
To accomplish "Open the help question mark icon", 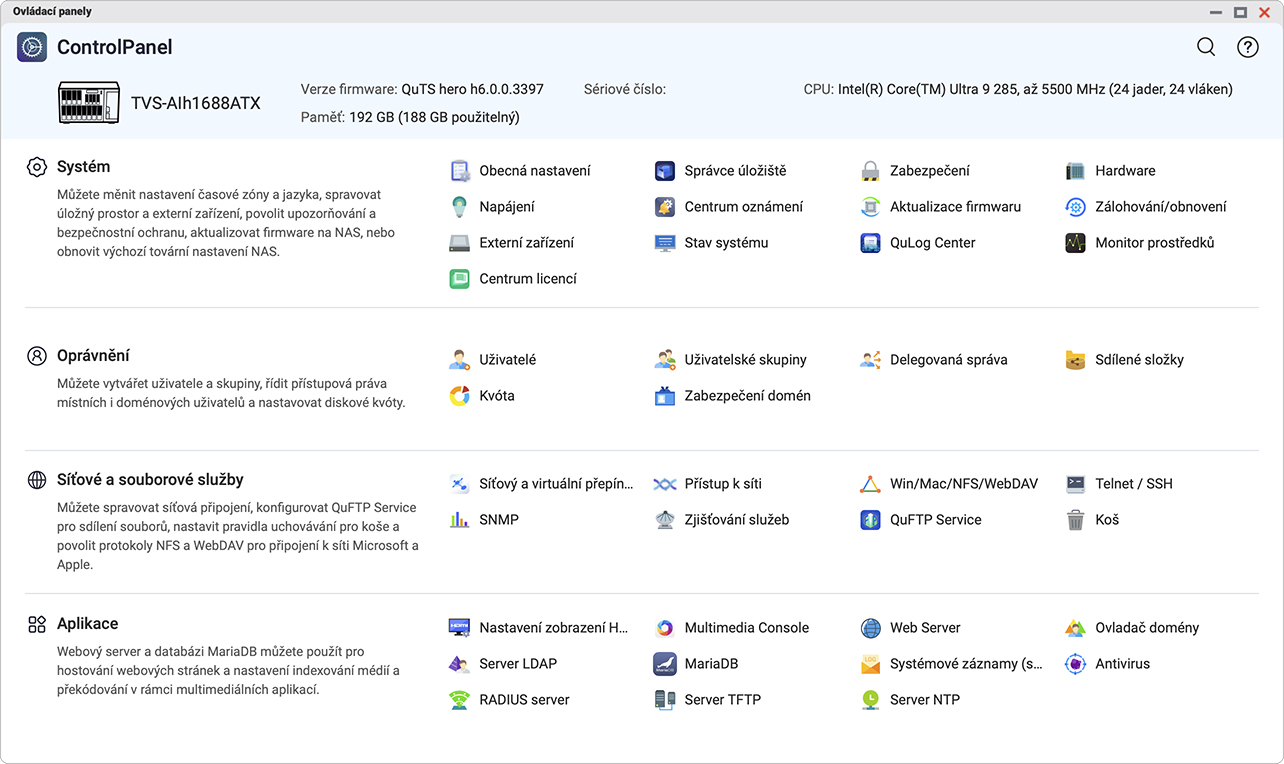I will [x=1247, y=47].
